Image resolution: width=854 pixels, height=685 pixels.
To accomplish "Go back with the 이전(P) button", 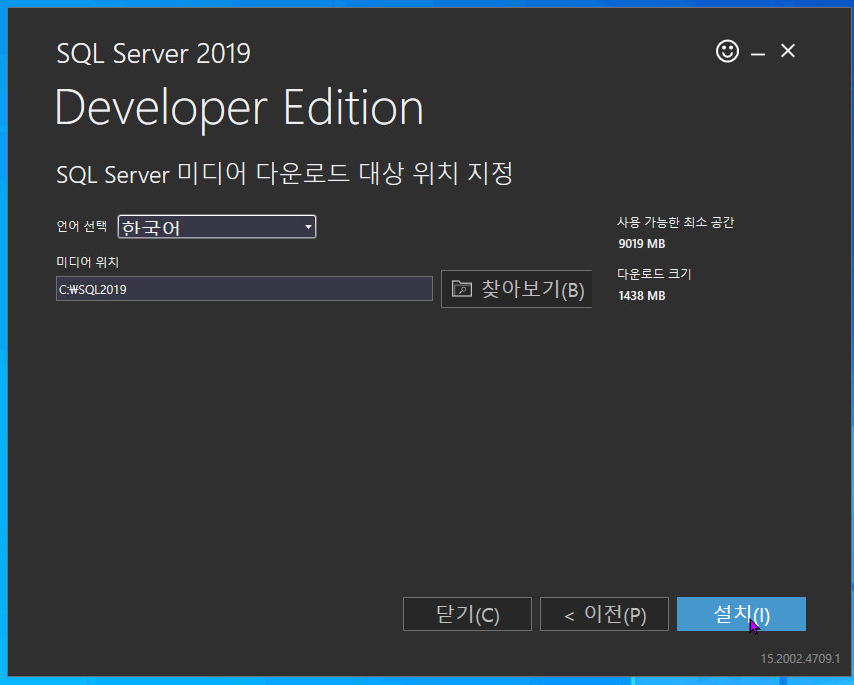I will coord(605,614).
